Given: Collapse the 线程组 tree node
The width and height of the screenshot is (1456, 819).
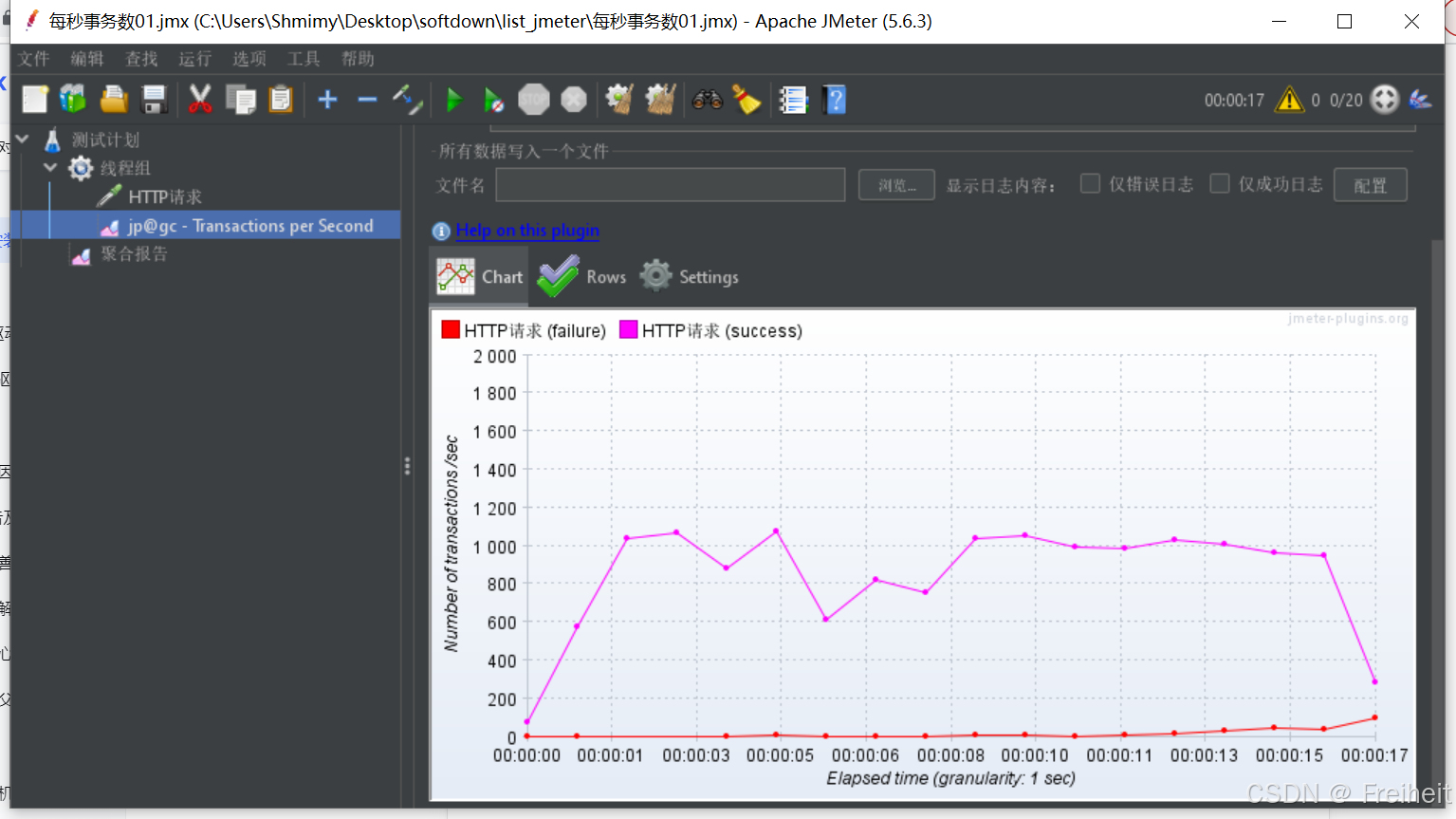Looking at the screenshot, I should 50,167.
